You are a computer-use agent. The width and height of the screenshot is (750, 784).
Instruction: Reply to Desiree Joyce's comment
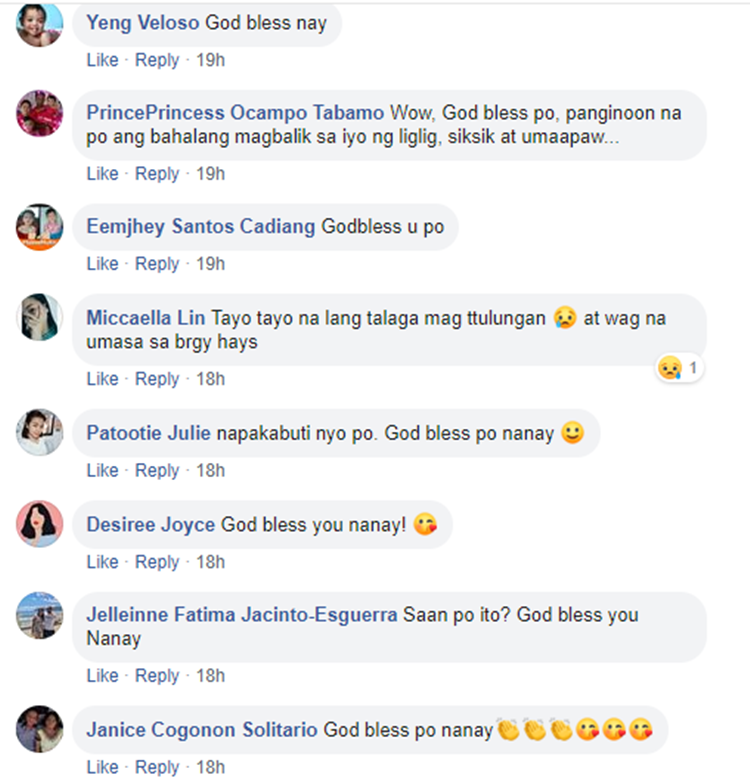click(x=157, y=562)
